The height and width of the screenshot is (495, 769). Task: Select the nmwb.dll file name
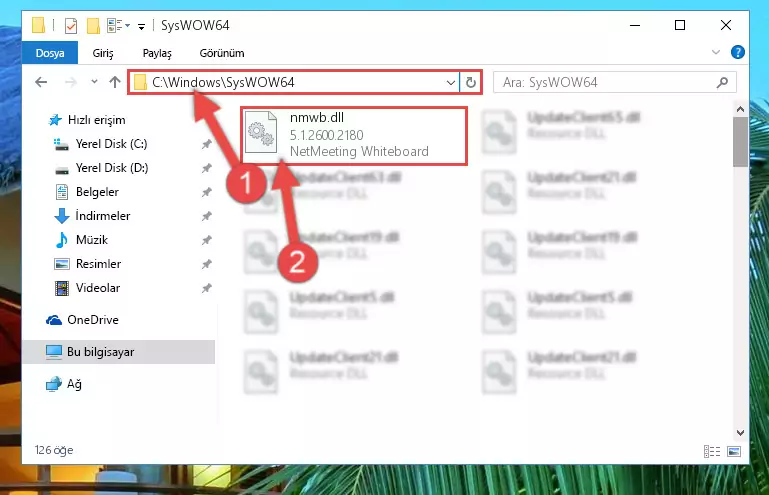pos(317,117)
